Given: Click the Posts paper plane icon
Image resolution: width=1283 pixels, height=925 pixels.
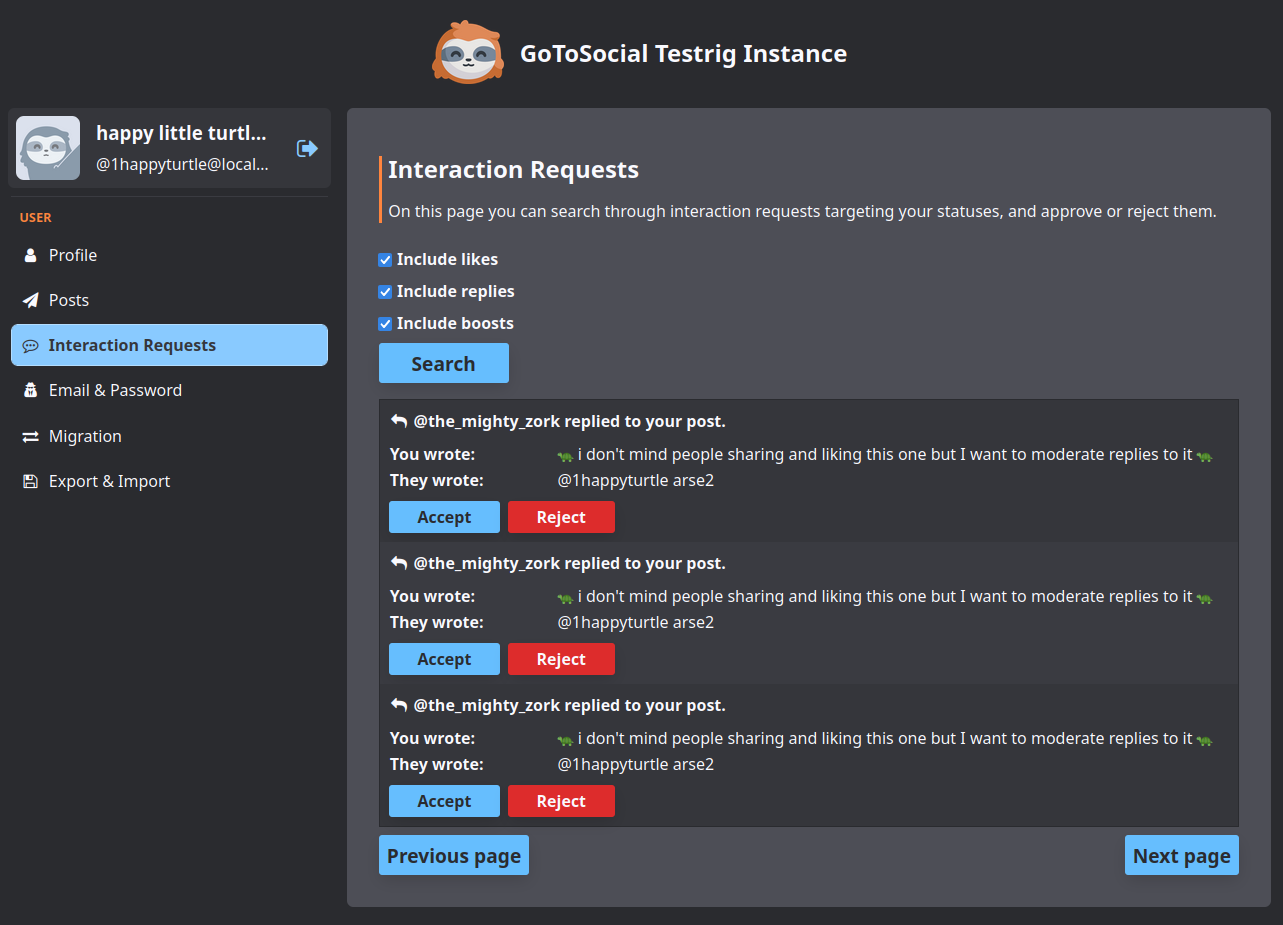Looking at the screenshot, I should tap(30, 300).
